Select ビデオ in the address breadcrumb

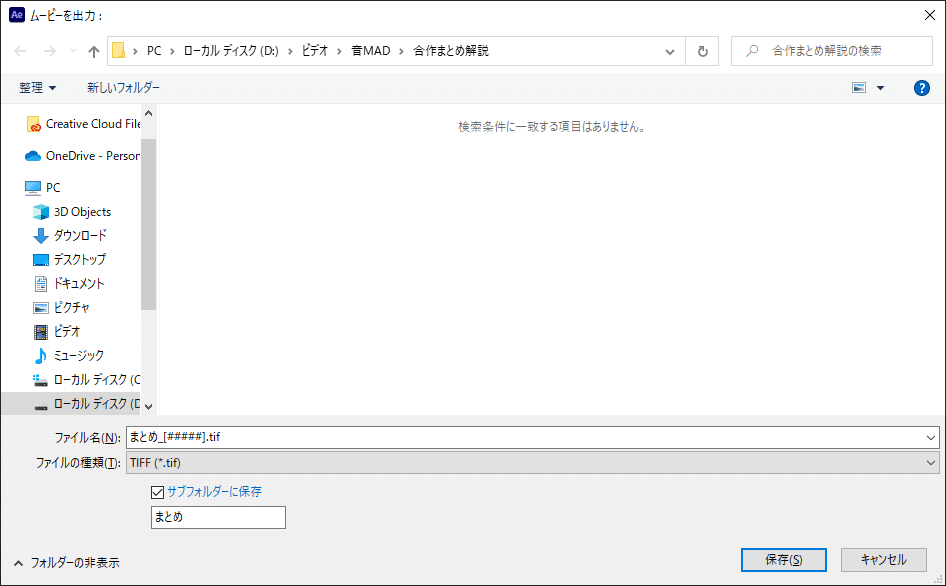pyautogui.click(x=315, y=51)
